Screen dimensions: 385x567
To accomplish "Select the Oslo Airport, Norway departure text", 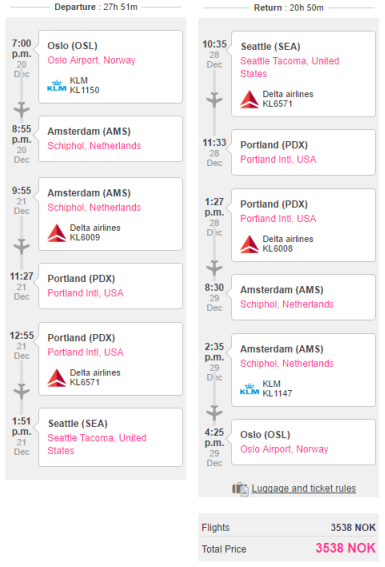I will tap(91, 60).
